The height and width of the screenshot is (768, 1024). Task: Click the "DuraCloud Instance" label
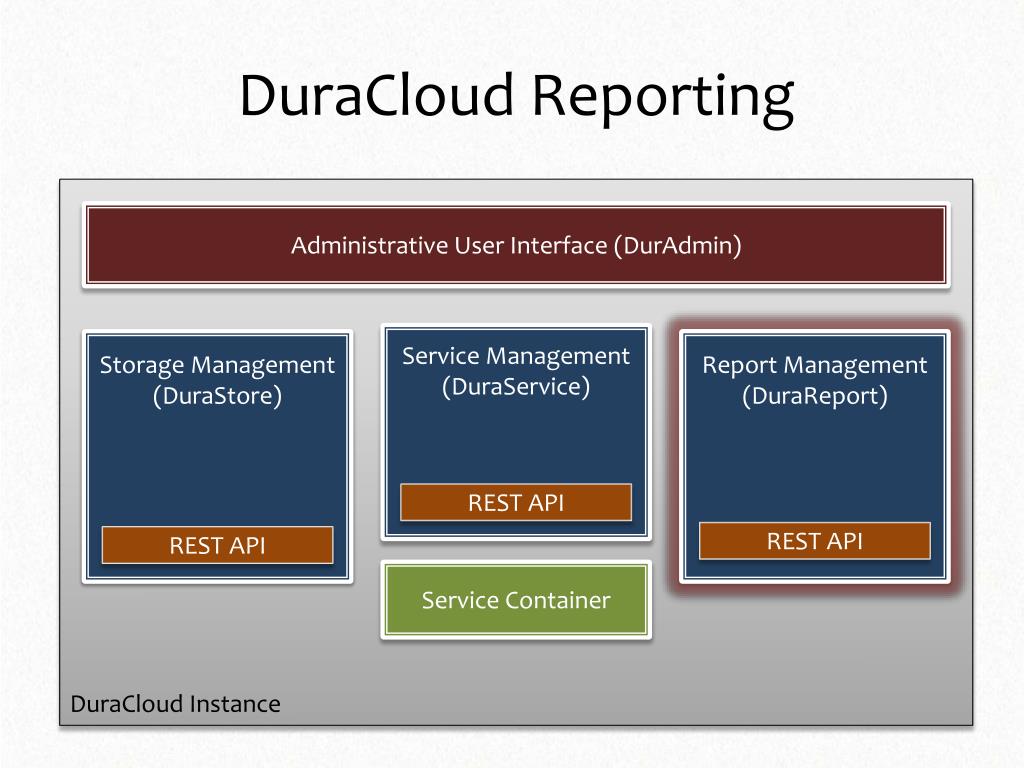[x=176, y=704]
